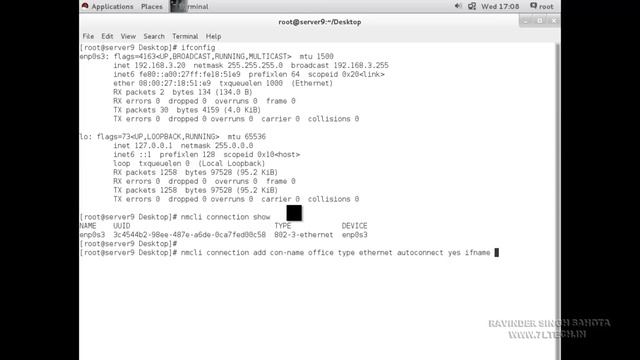Click broadcast 192.168.3.255 text
640x360 pixels.
point(340,65)
